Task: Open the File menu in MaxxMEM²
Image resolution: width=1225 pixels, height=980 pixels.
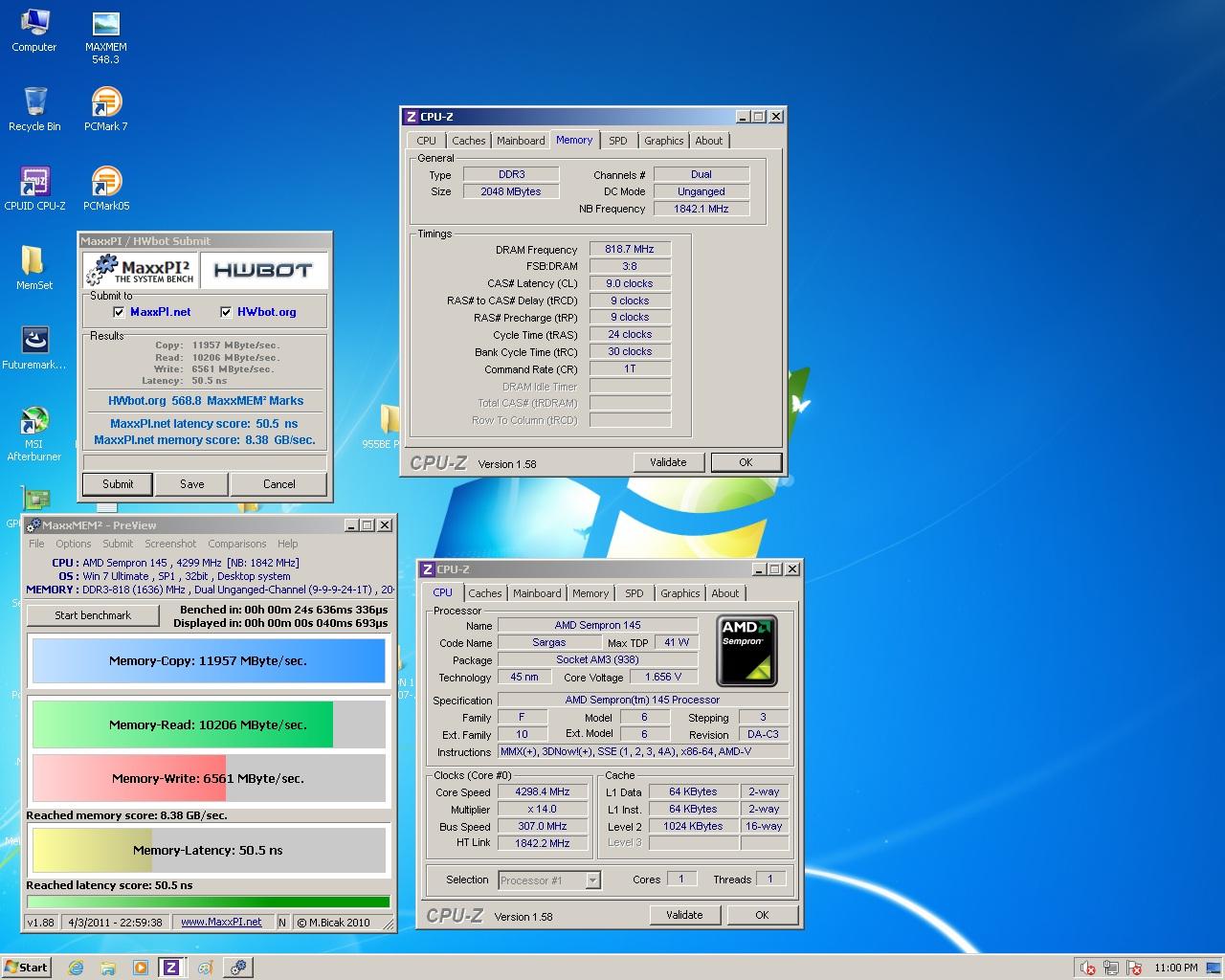Action: [x=36, y=544]
